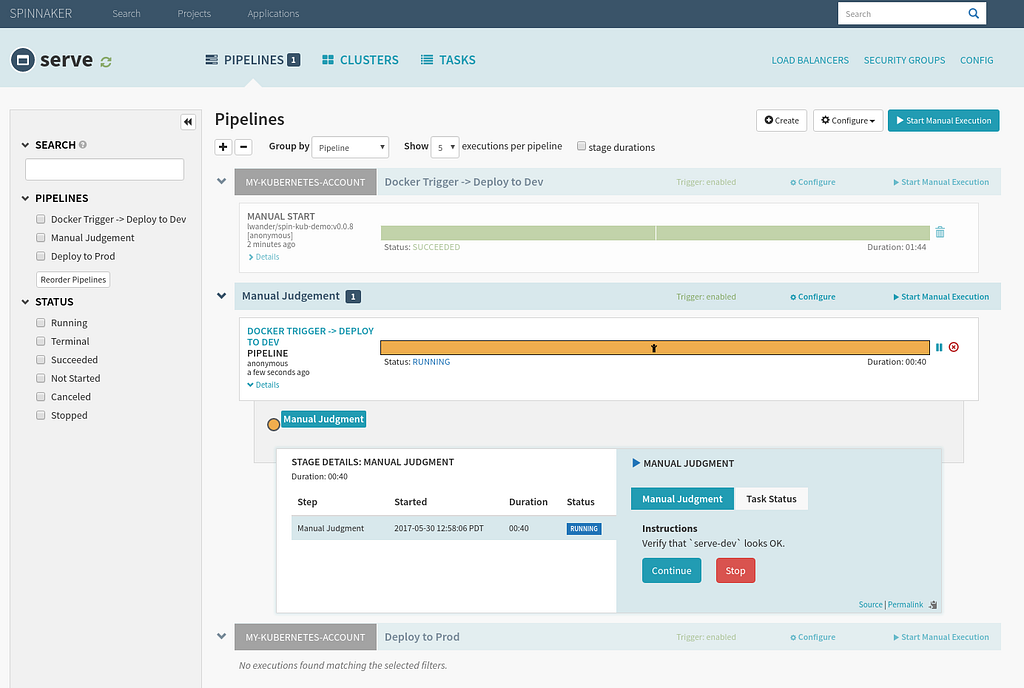Enable the Canceled status filter

point(40,396)
